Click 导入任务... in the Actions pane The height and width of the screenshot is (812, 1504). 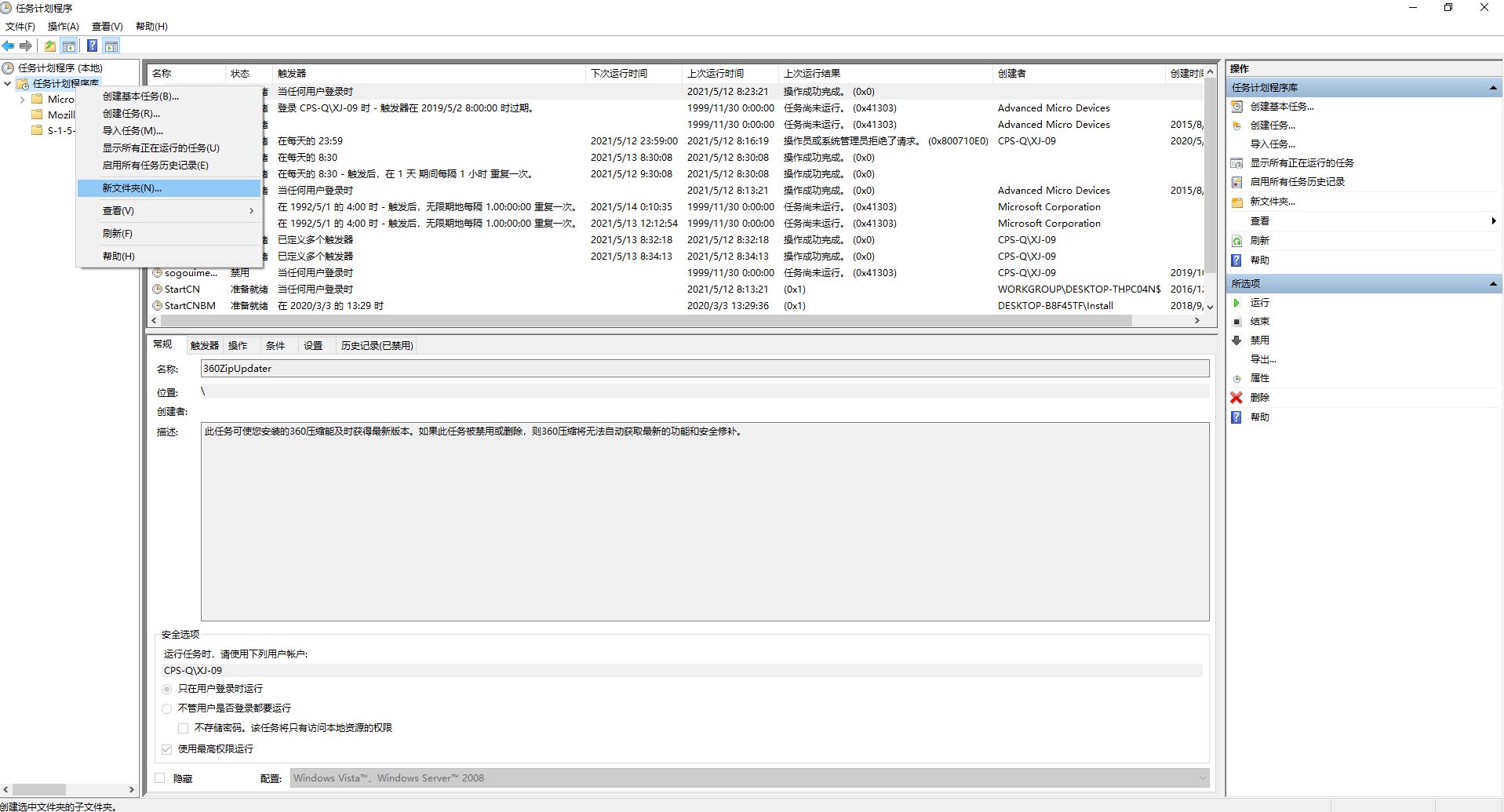1272,144
